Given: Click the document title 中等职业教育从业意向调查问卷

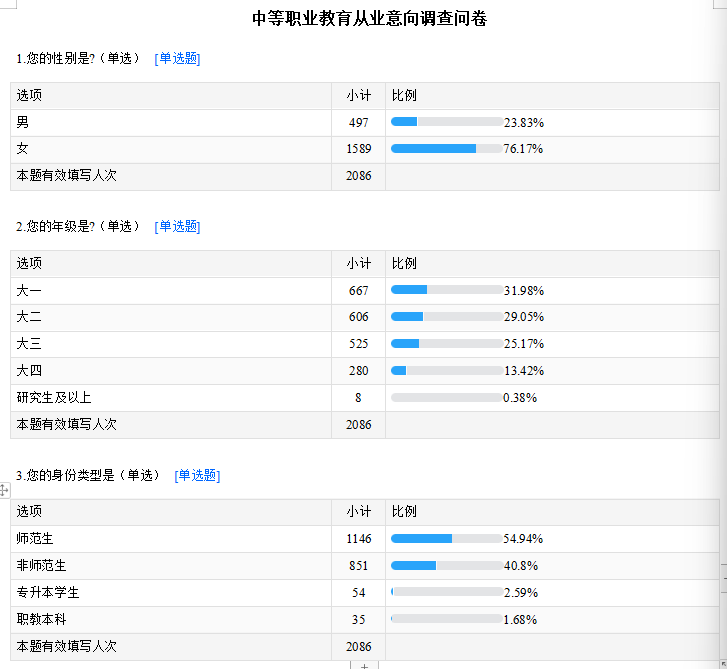Looking at the screenshot, I should click(x=369, y=18).
